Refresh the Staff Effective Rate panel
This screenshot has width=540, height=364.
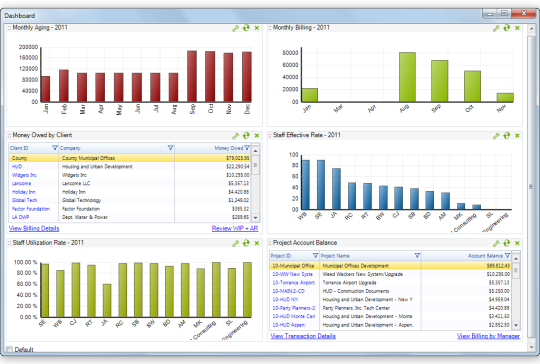[507, 135]
